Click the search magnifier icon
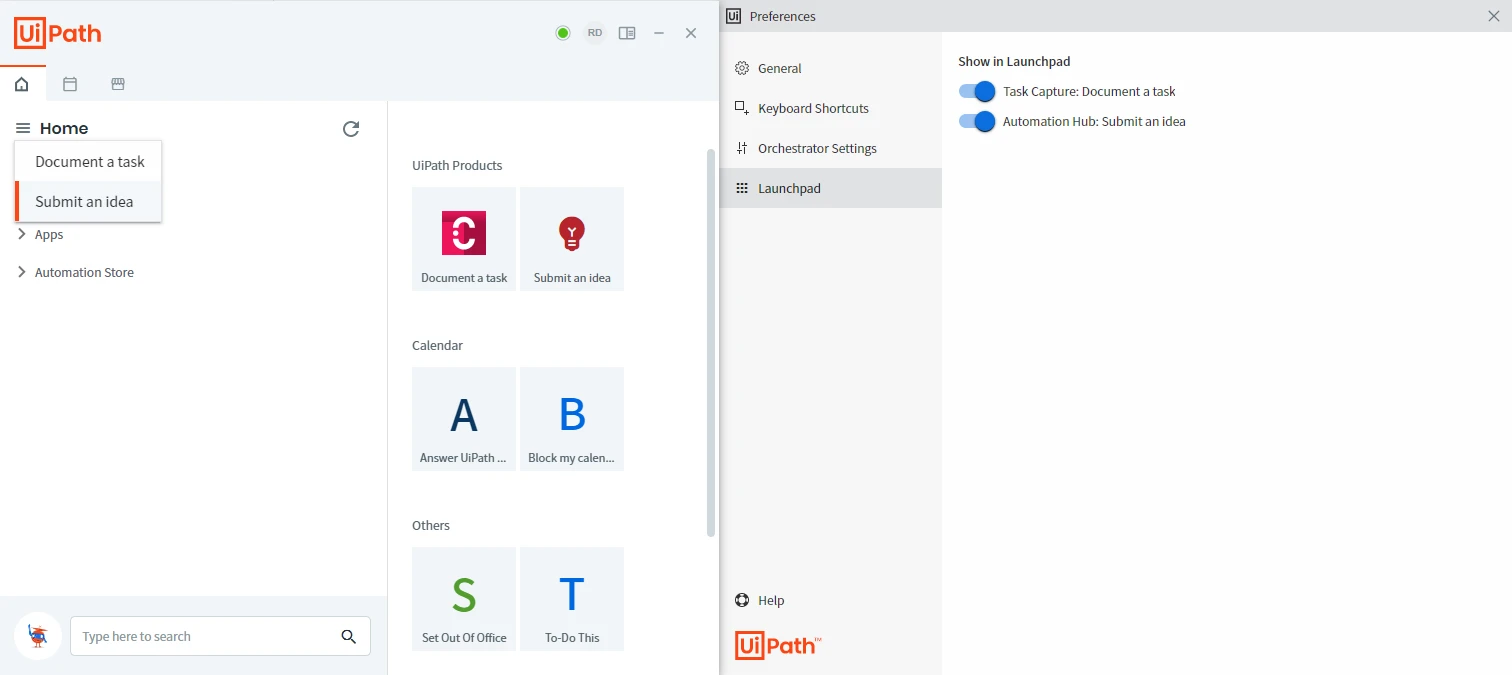 (349, 636)
